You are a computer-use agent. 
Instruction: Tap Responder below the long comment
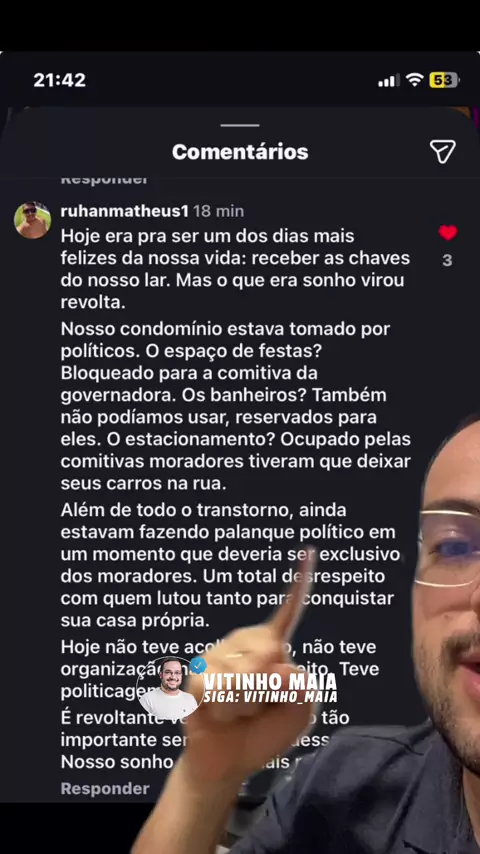point(105,789)
